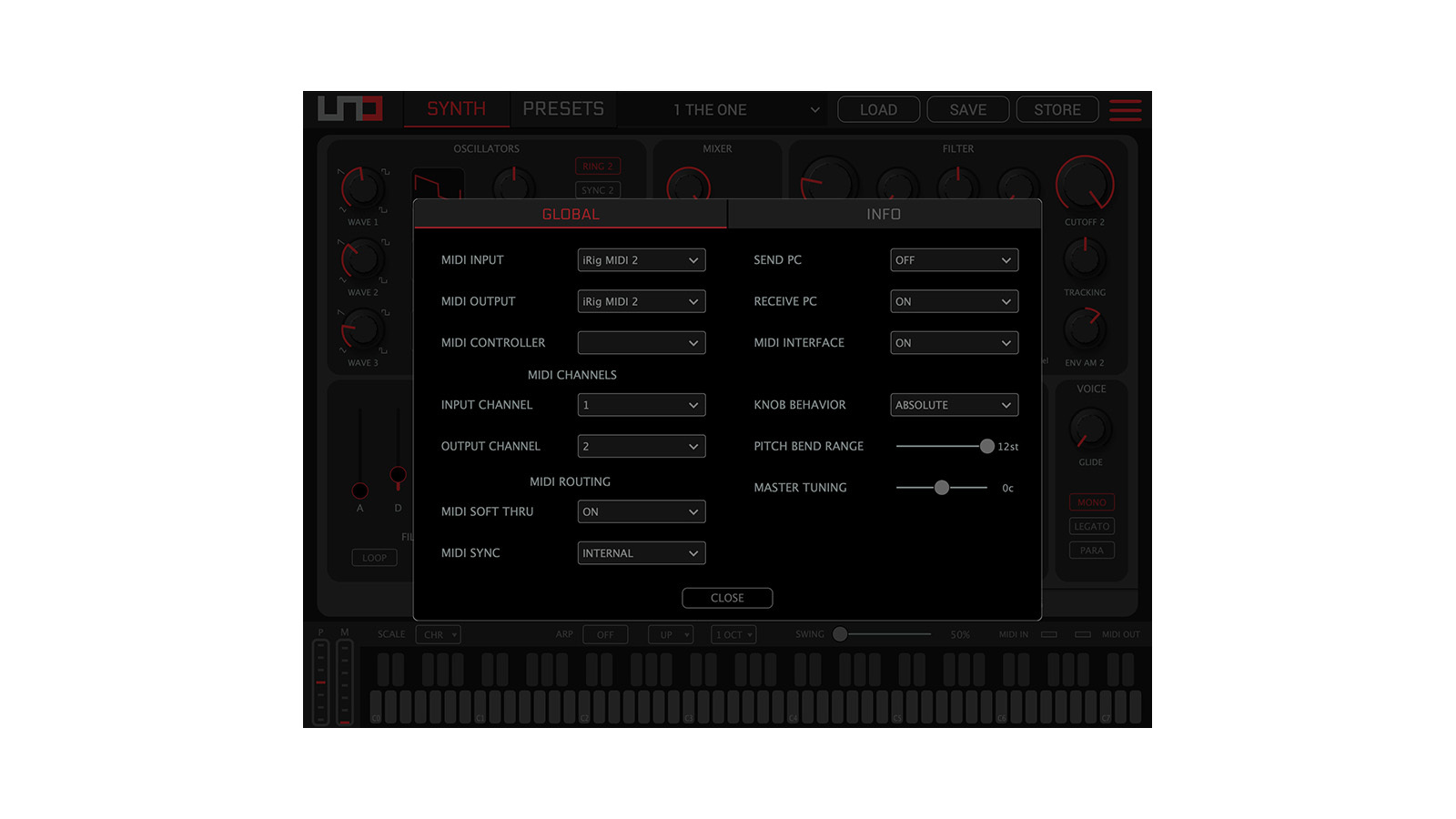The height and width of the screenshot is (819, 1456).
Task: Enable LEGATO voice mode
Action: point(1091,526)
